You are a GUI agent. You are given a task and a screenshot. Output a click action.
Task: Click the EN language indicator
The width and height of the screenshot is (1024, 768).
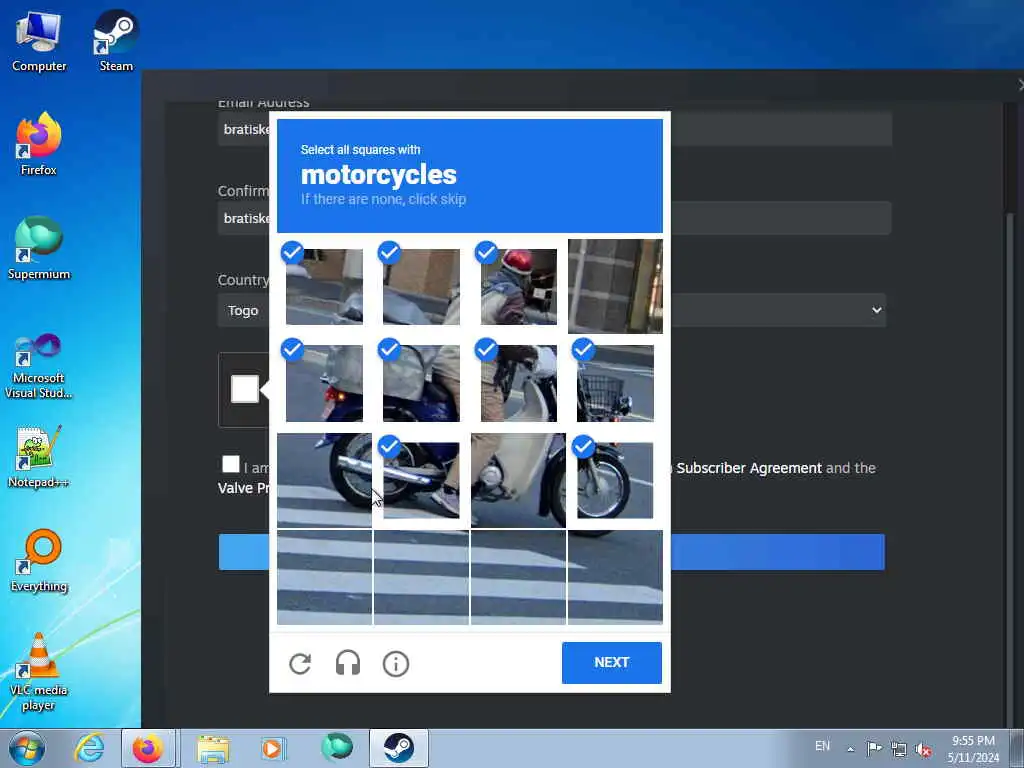(822, 746)
